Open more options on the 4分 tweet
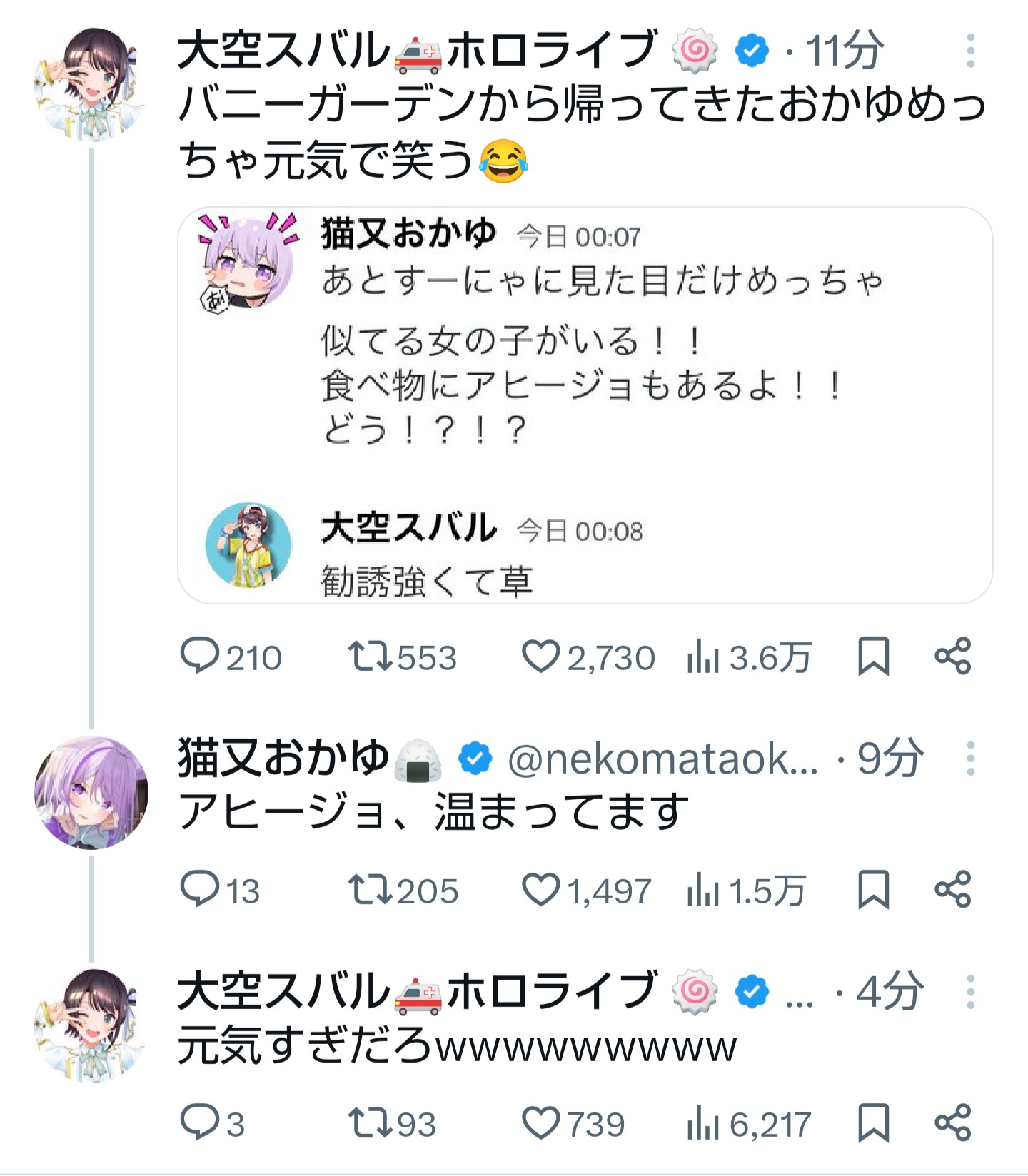 [x=970, y=991]
